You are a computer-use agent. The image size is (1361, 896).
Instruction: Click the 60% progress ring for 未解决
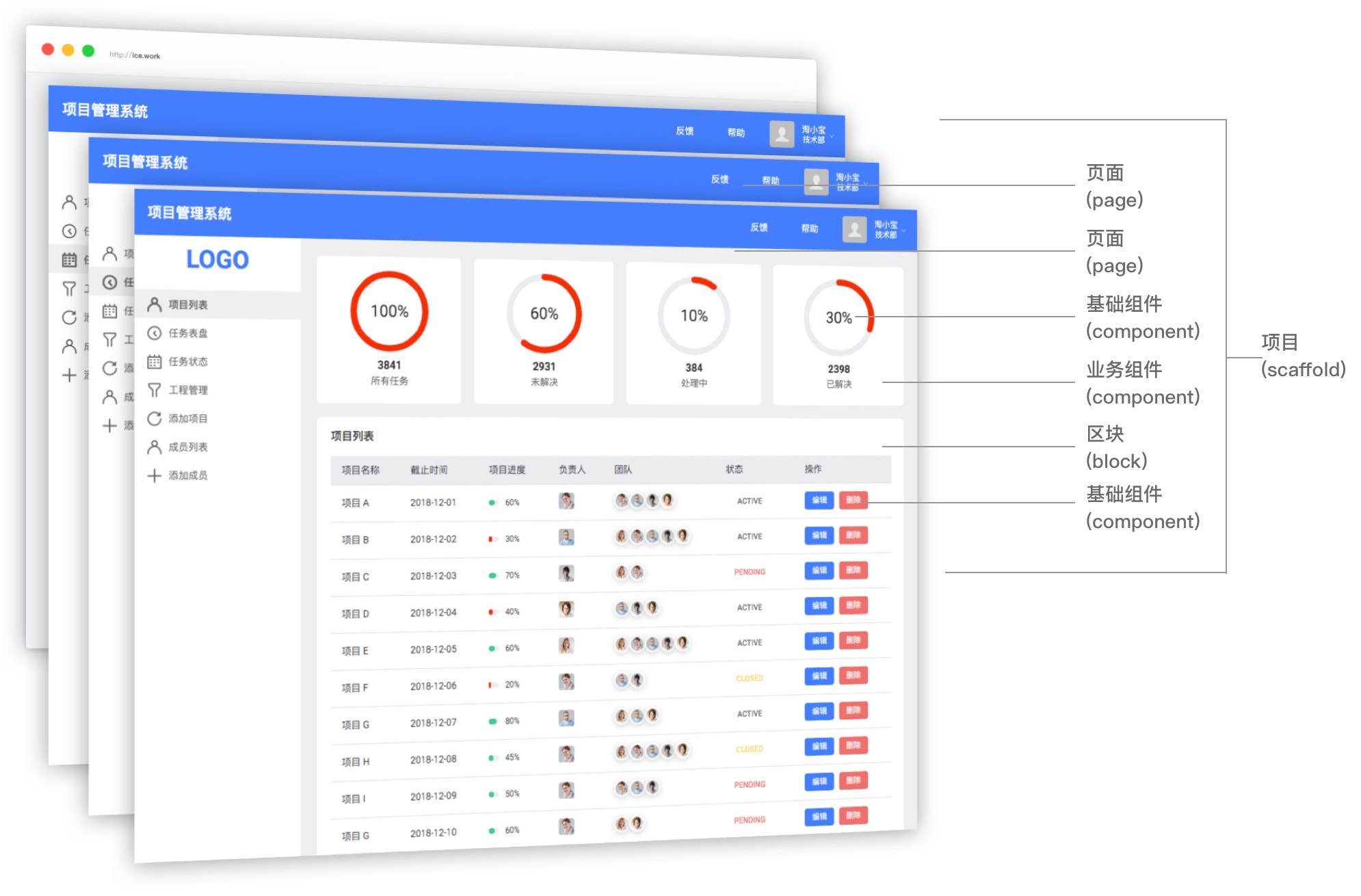[544, 313]
